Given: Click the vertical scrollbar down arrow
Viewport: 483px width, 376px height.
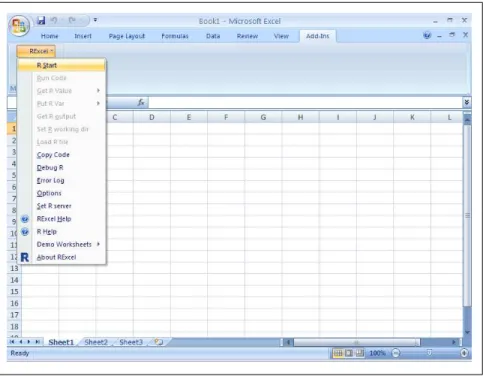Looking at the screenshot, I should 467,332.
